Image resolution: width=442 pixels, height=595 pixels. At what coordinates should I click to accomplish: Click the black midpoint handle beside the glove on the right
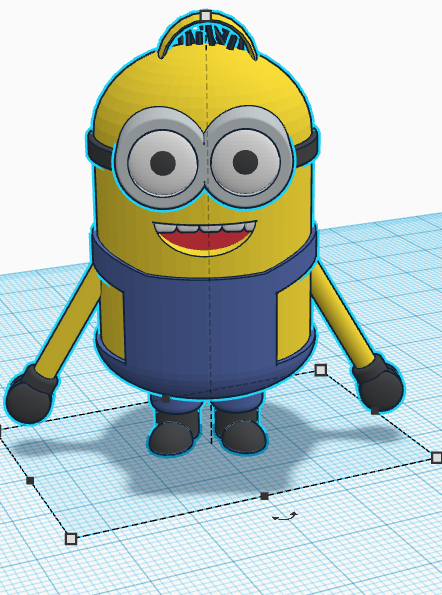click(x=374, y=411)
